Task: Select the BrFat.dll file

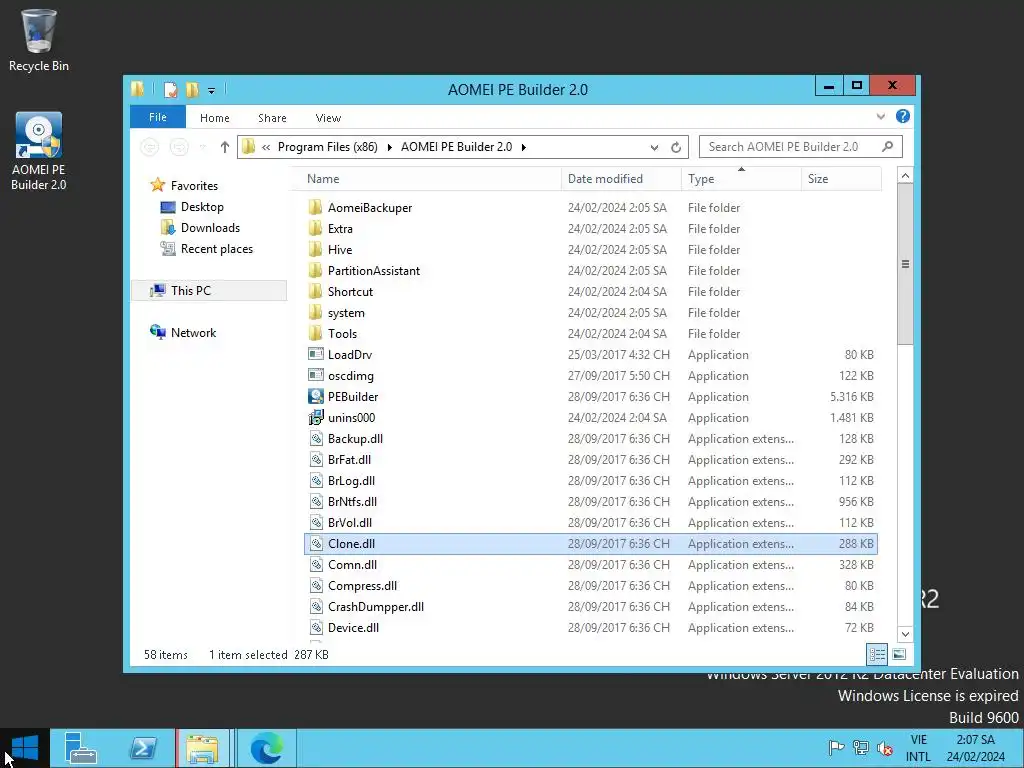Action: click(x=591, y=460)
